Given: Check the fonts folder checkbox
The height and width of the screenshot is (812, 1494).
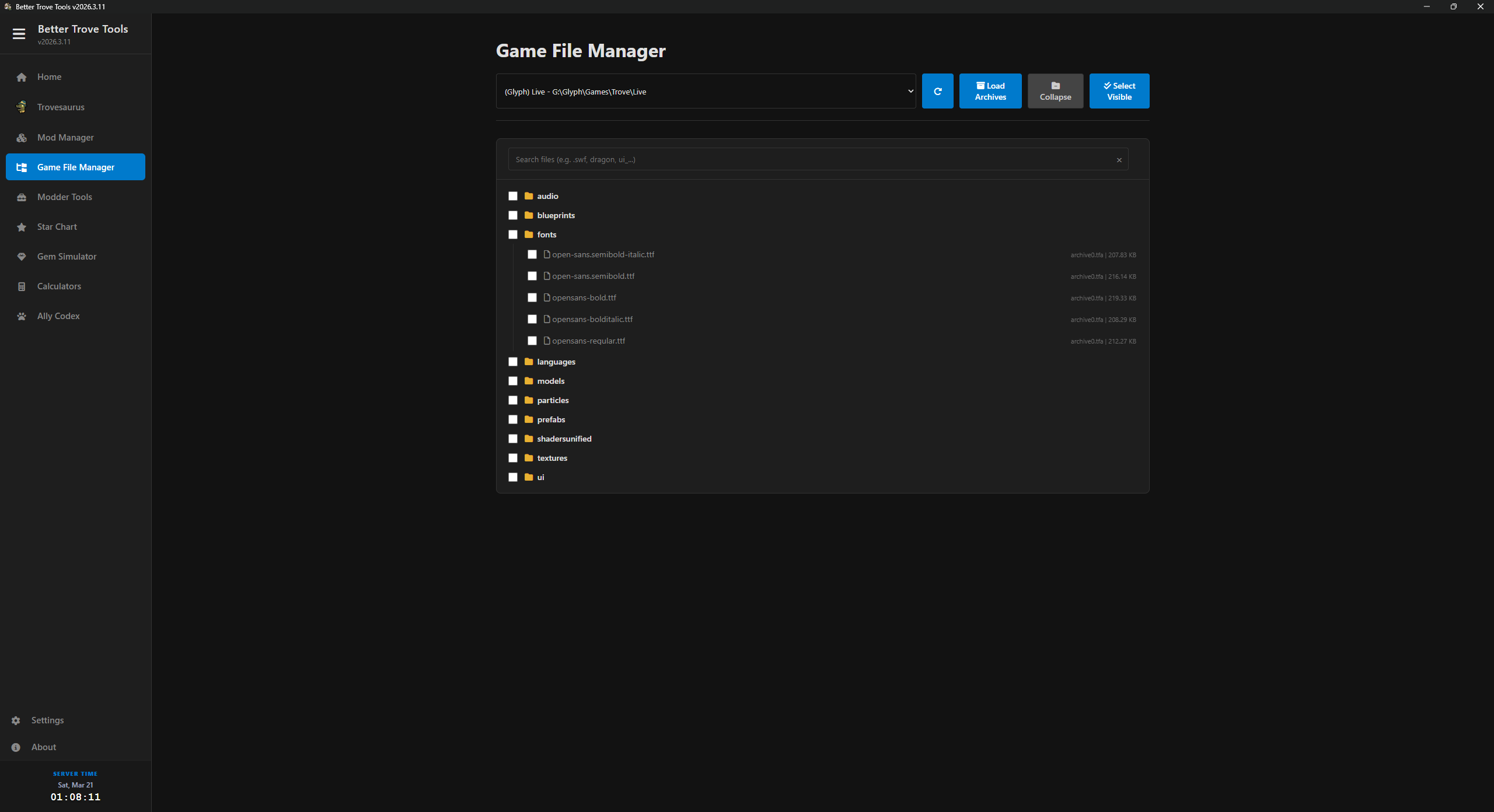Looking at the screenshot, I should [513, 235].
